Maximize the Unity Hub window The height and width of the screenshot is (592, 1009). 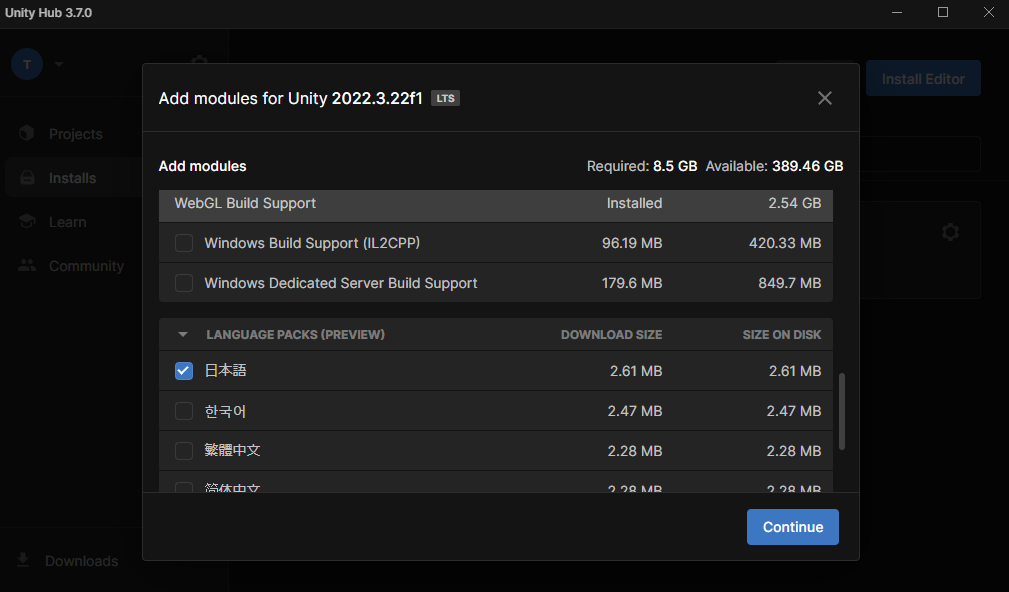[x=943, y=12]
